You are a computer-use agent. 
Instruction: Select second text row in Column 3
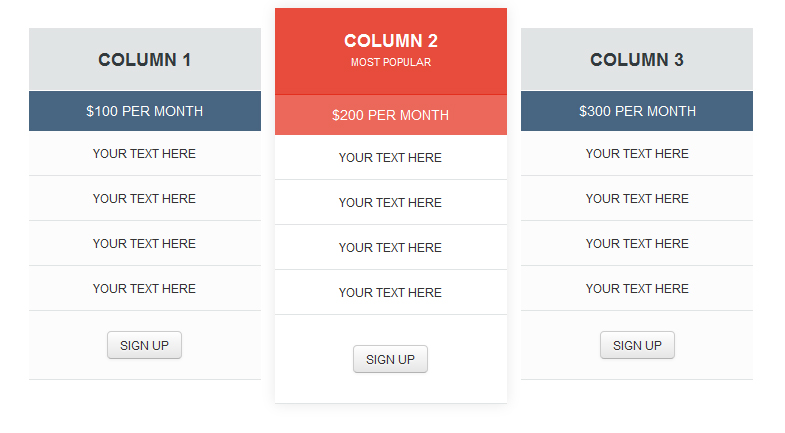(x=637, y=199)
